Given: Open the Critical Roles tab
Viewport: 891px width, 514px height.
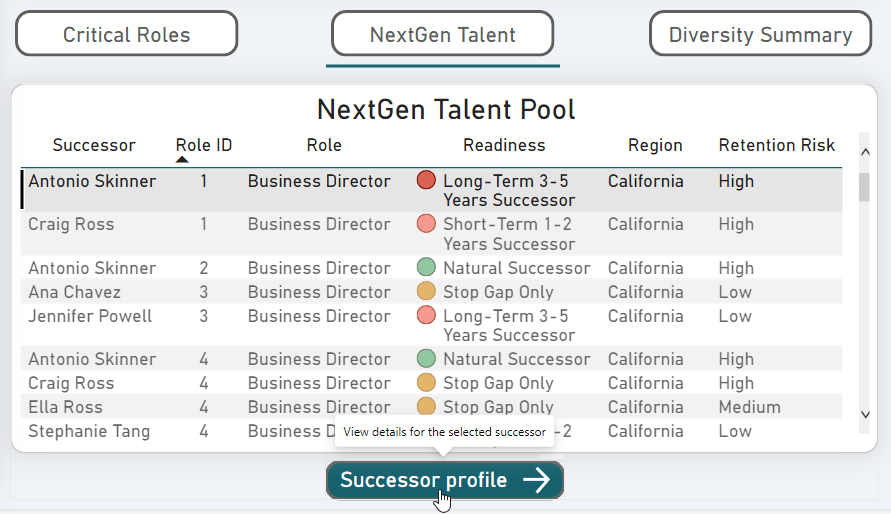Looking at the screenshot, I should (126, 35).
